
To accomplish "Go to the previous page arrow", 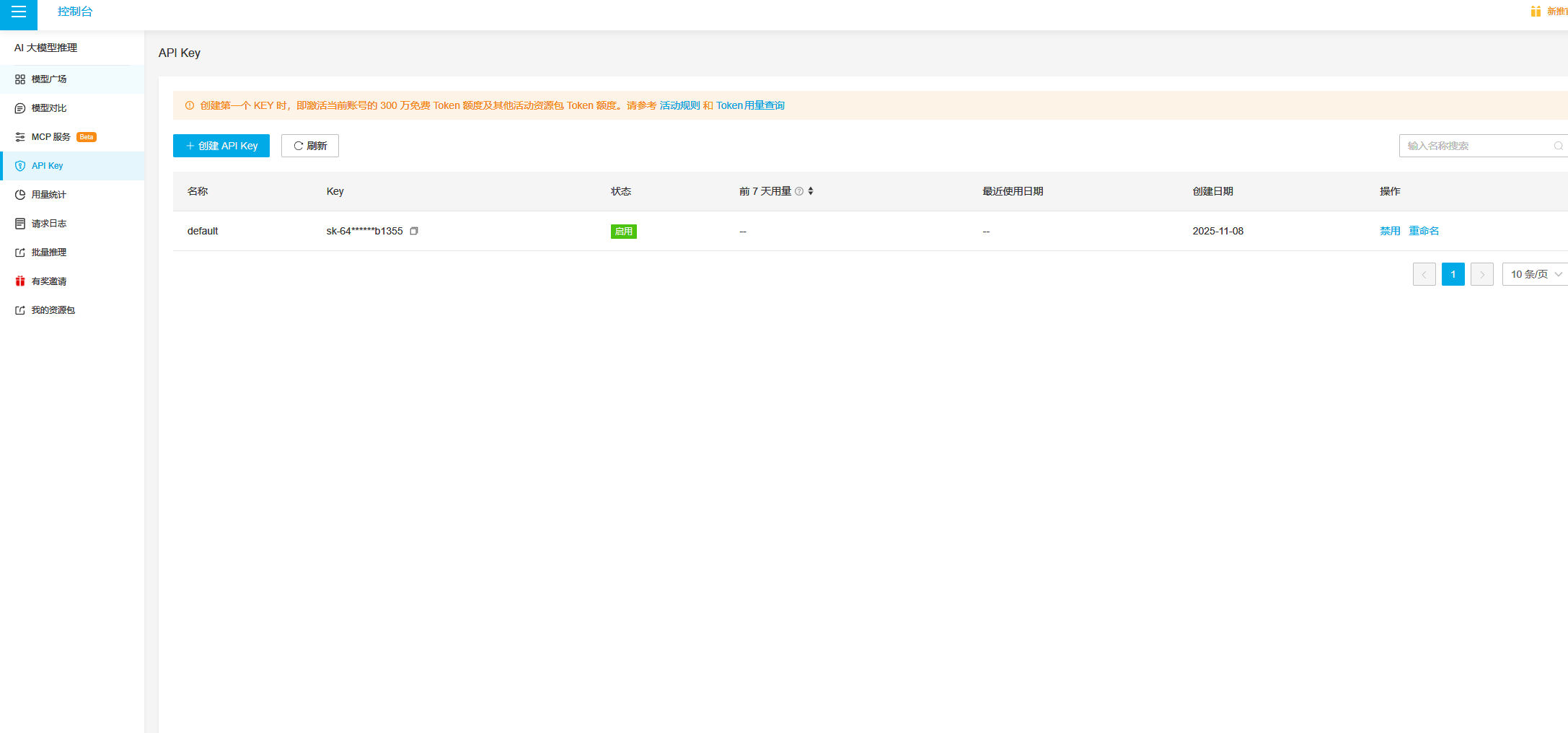I will [x=1424, y=274].
